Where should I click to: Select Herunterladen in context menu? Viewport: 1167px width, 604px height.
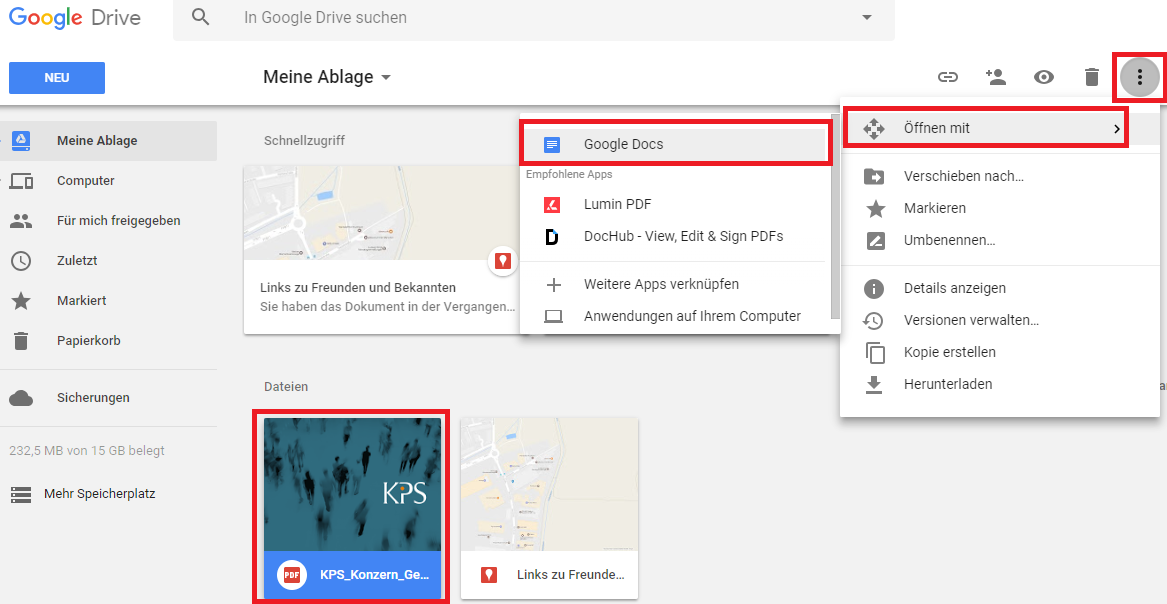1000,384
